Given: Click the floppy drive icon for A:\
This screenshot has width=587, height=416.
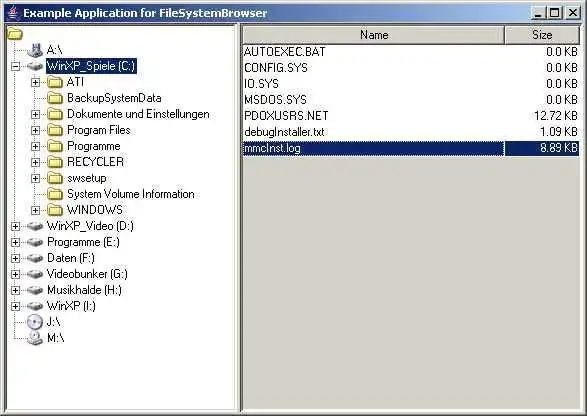Looking at the screenshot, I should point(35,50).
